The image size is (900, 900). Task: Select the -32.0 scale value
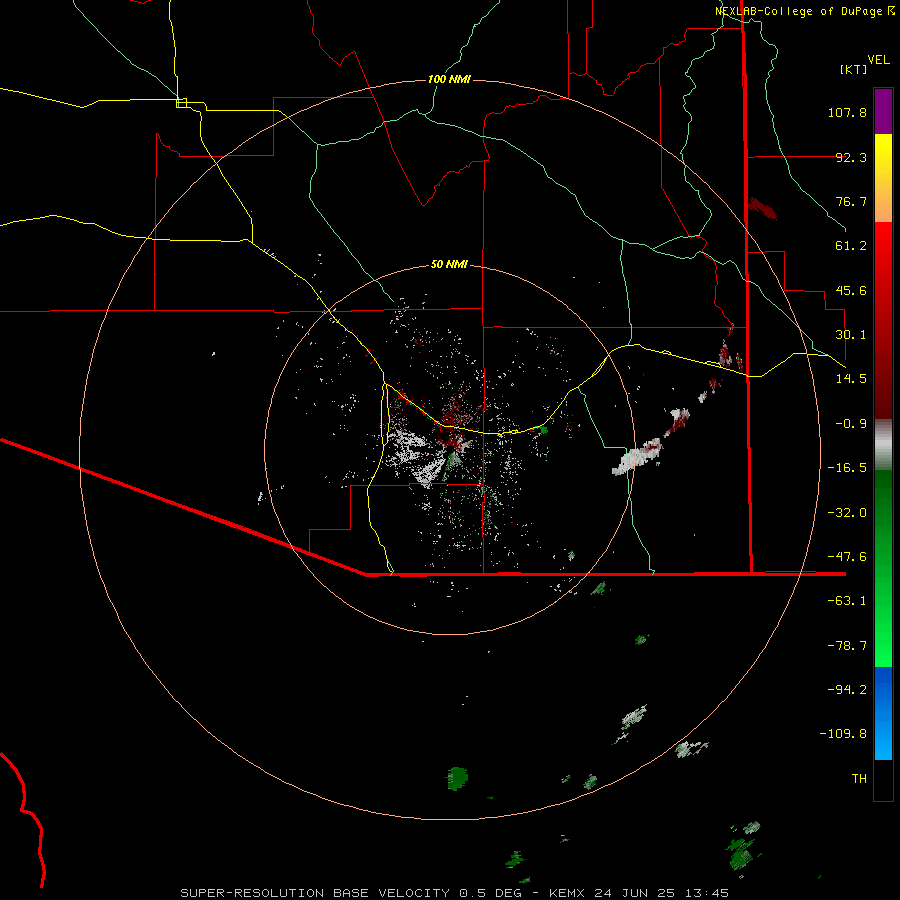(847, 513)
